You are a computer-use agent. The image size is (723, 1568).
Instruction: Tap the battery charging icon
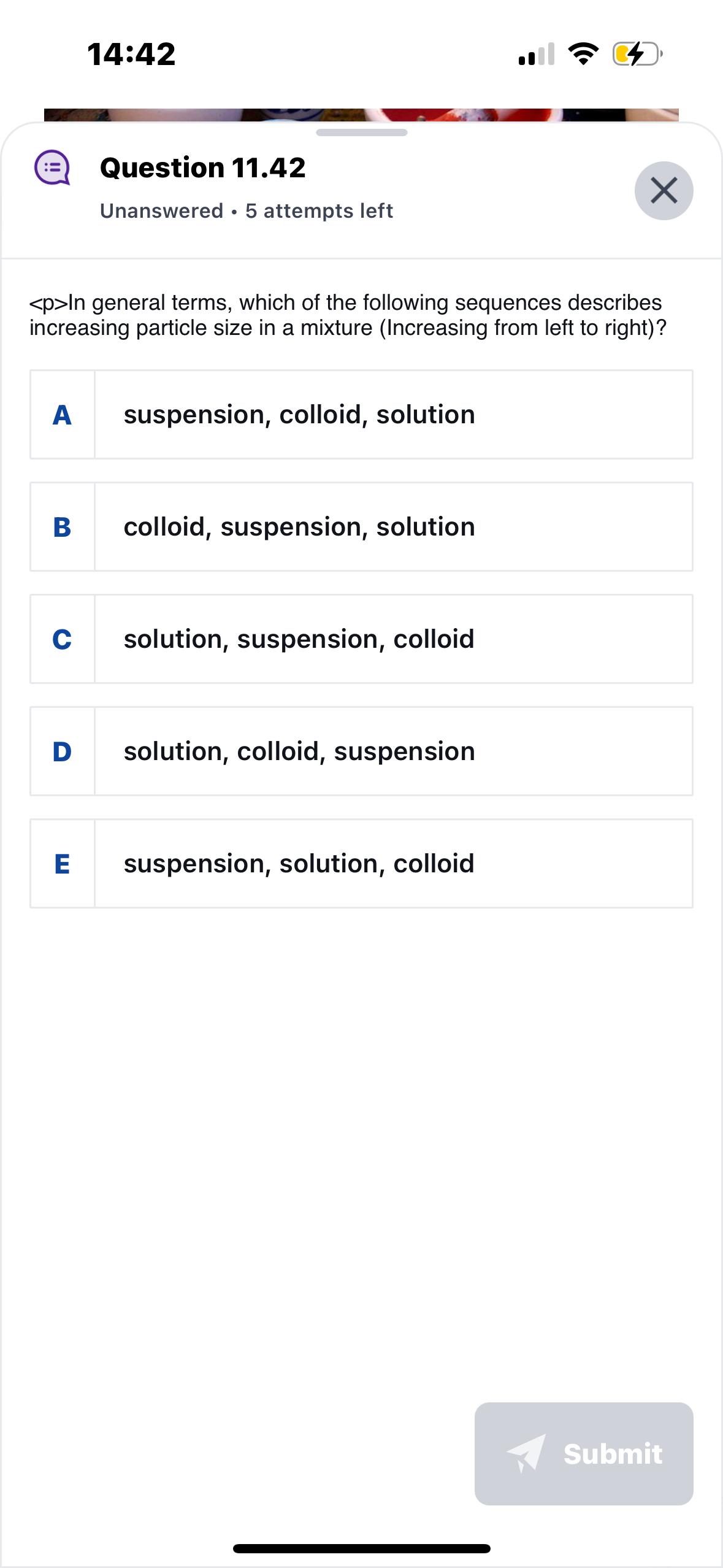point(637,55)
